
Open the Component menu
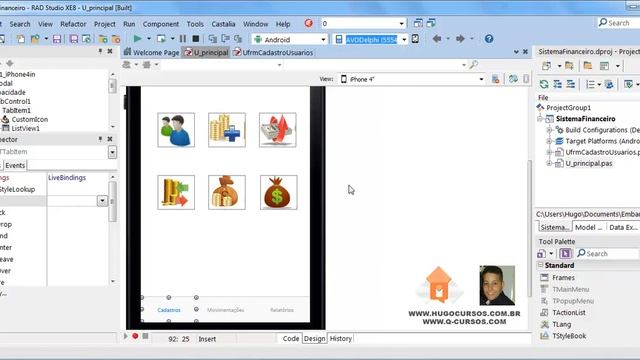[x=160, y=24]
